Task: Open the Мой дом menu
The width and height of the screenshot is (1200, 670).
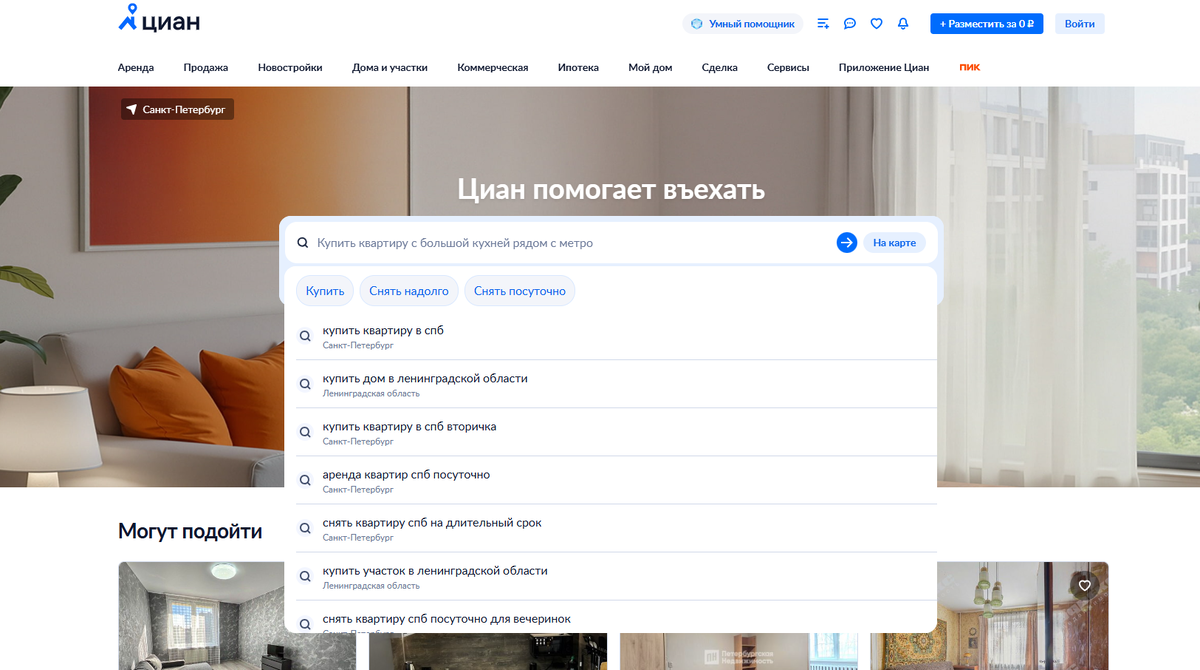Action: pos(650,68)
